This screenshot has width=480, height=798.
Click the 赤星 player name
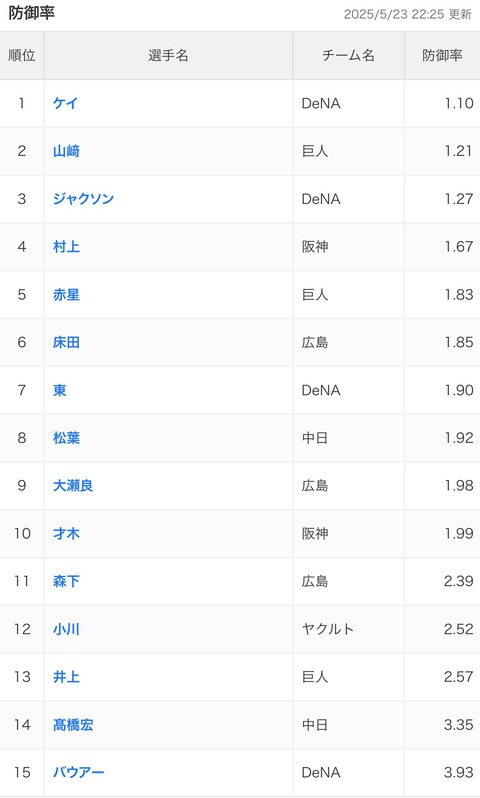66,295
